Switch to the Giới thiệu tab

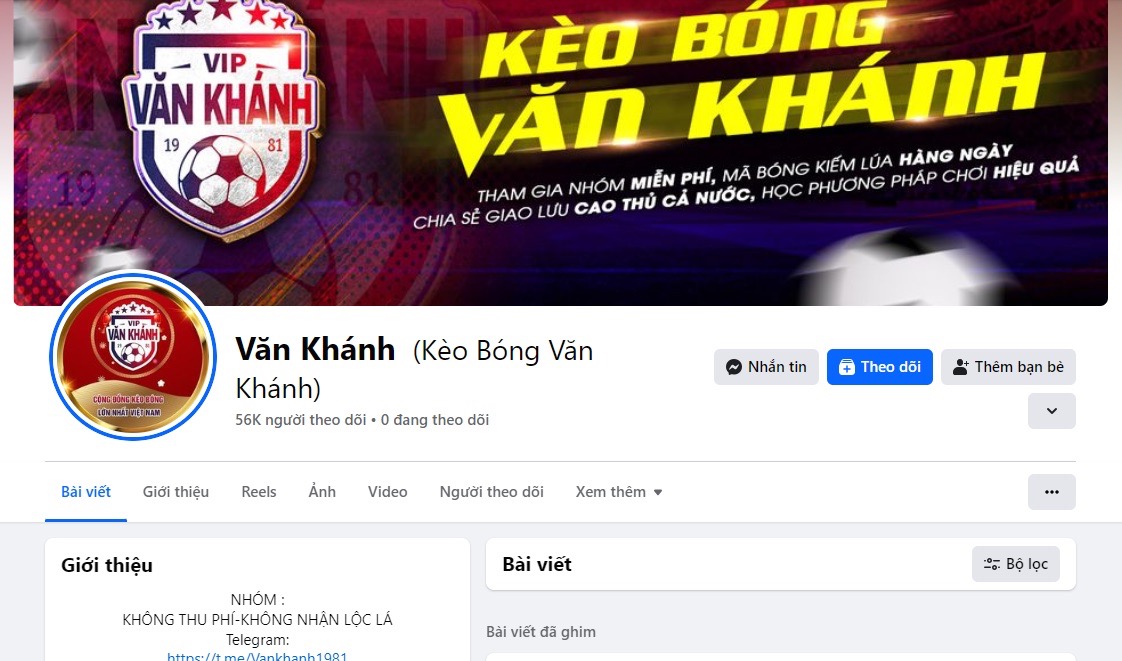pyautogui.click(x=176, y=492)
